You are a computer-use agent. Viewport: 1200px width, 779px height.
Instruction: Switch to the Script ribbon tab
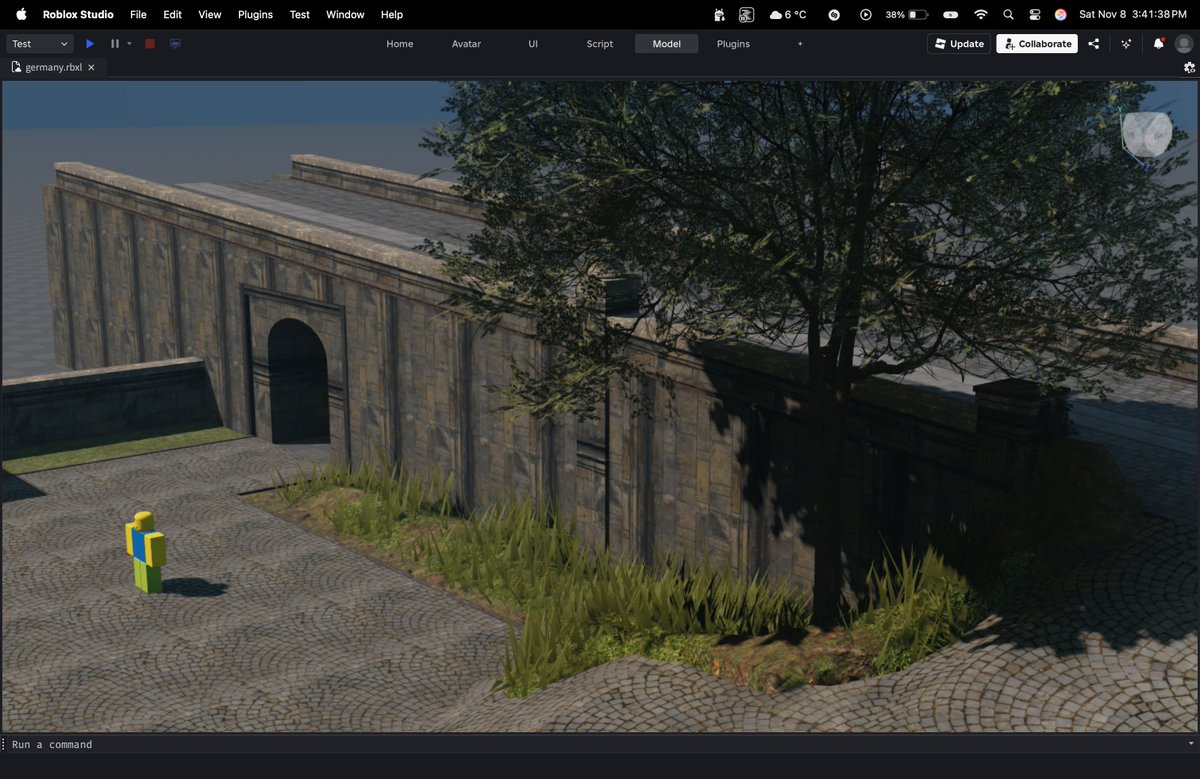click(x=600, y=44)
